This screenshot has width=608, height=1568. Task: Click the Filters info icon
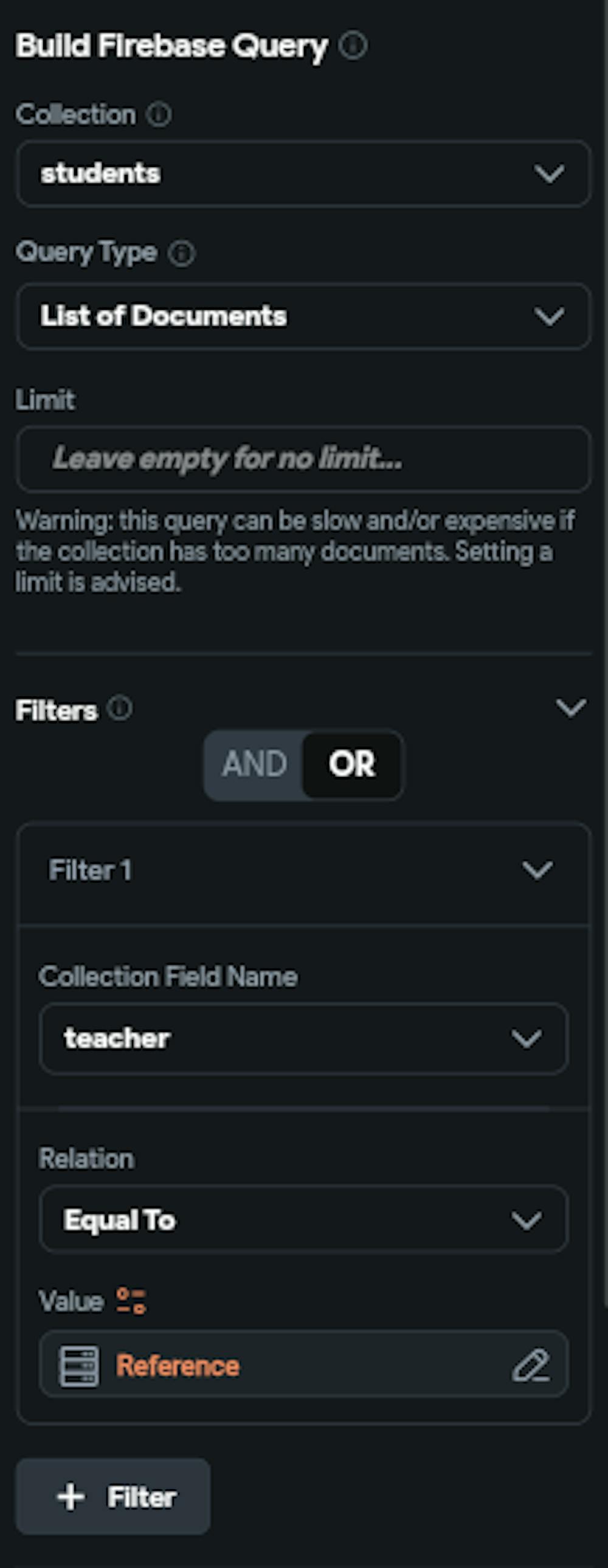coord(119,708)
